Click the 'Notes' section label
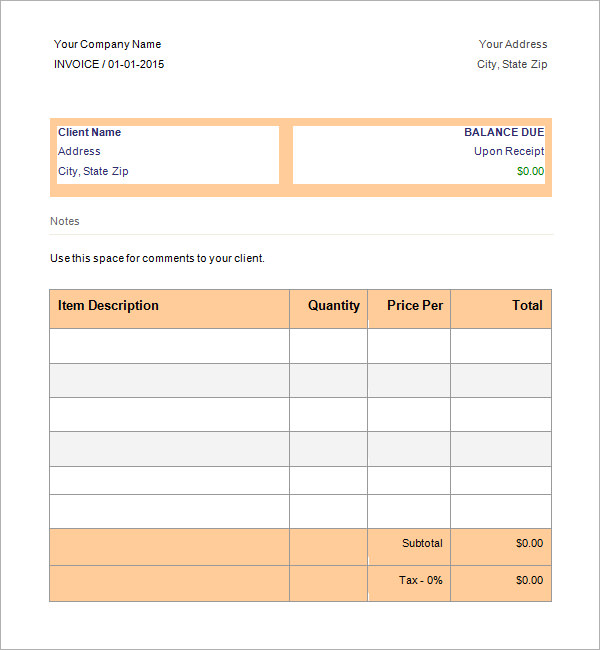The width and height of the screenshot is (600, 650). click(65, 221)
